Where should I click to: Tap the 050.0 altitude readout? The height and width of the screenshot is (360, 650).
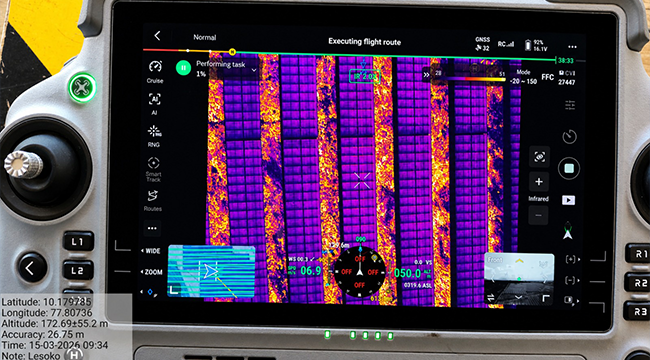pos(407,273)
